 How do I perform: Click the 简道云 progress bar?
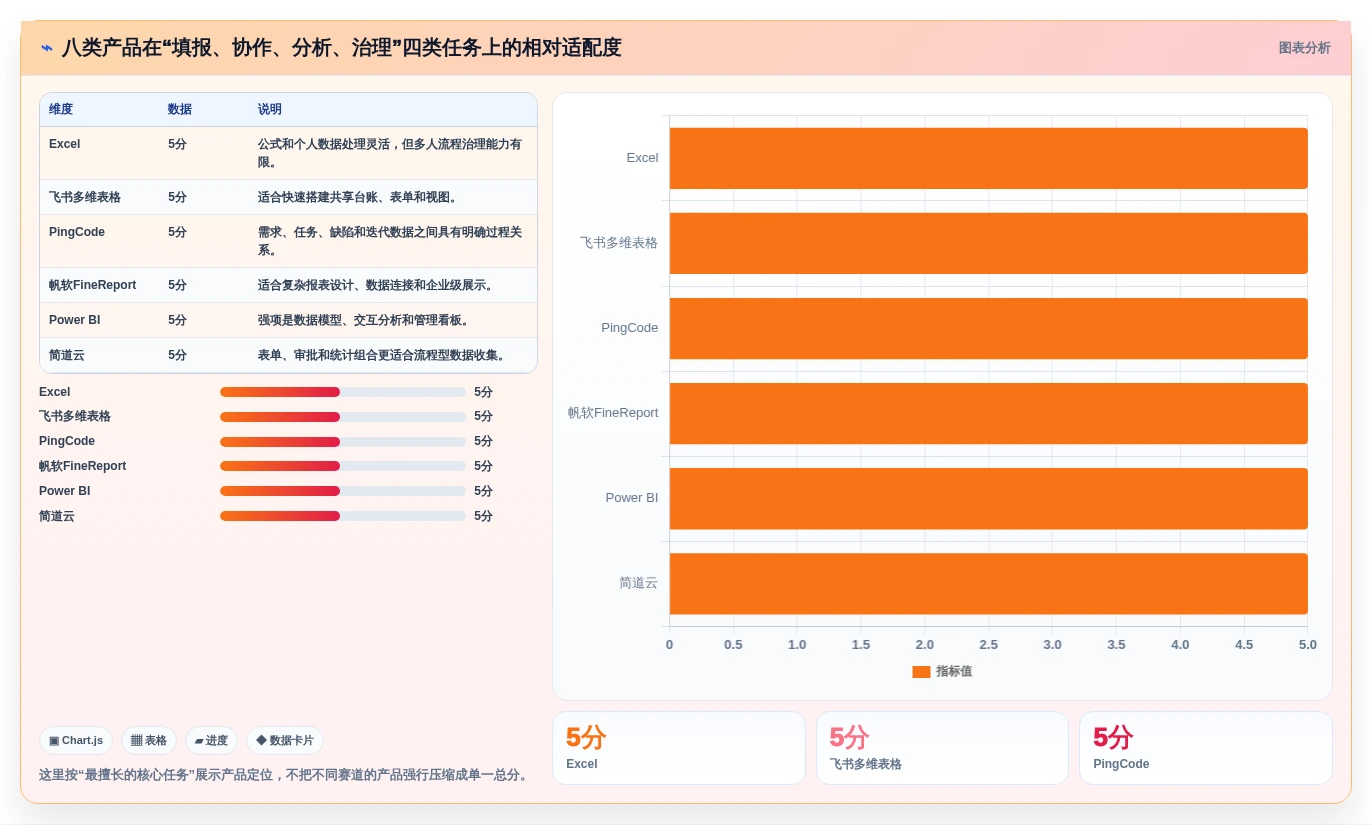tap(343, 516)
